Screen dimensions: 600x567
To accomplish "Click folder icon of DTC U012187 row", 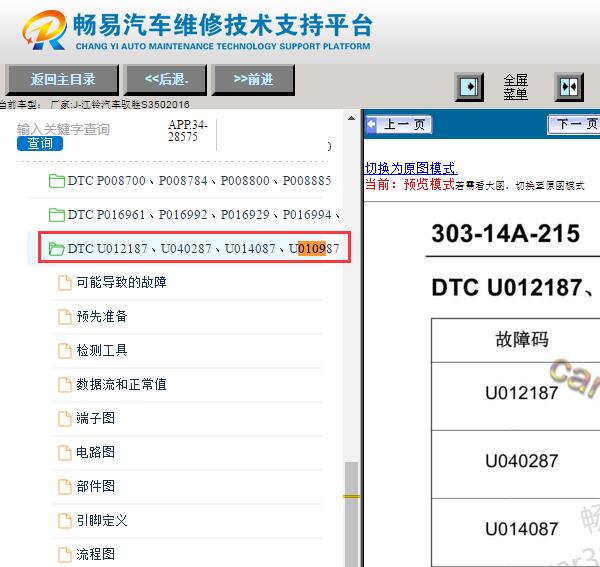I will 57,249.
